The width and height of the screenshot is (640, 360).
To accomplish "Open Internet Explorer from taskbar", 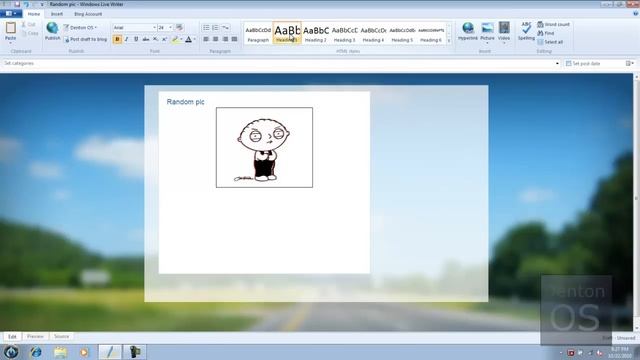I will pyautogui.click(x=36, y=352).
